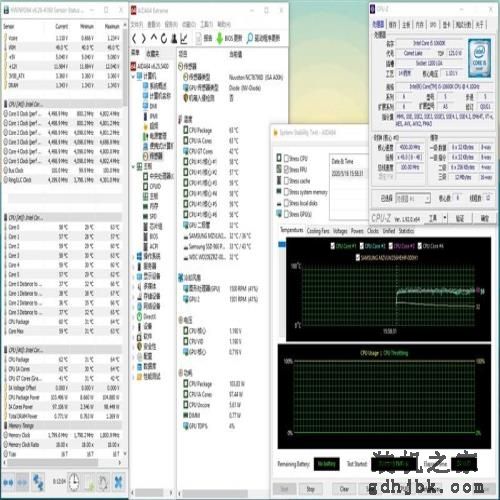
Task: Click HWiNFO horizontal scrollbar
Action: pos(53,463)
